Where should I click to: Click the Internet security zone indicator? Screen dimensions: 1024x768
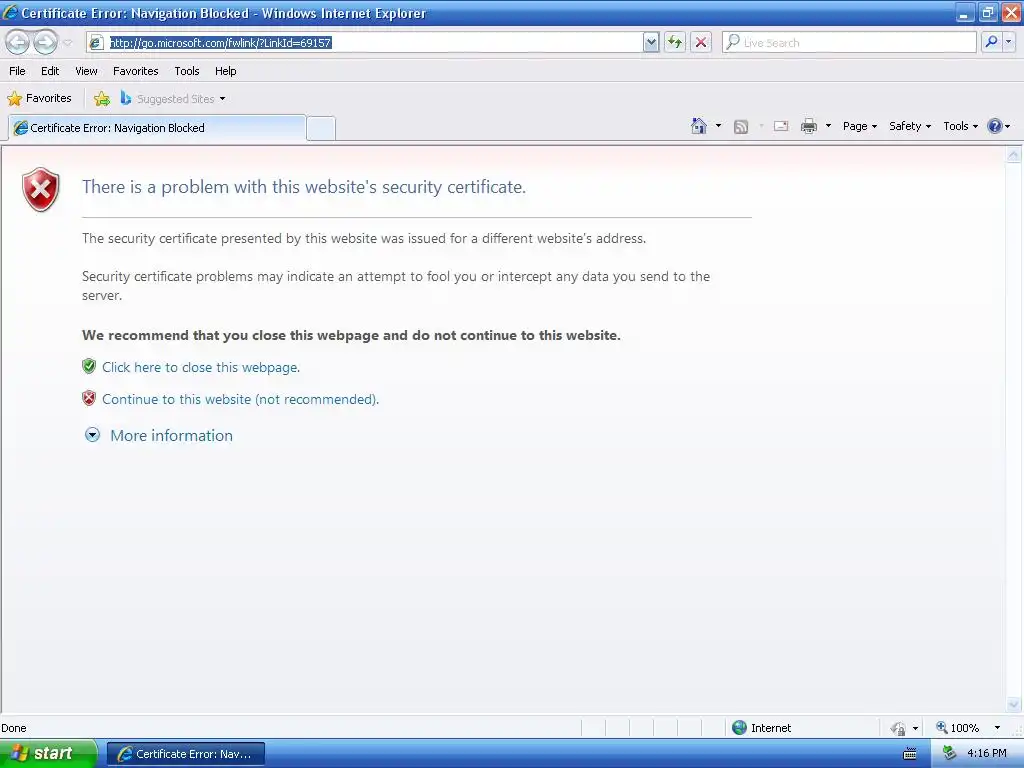point(761,728)
